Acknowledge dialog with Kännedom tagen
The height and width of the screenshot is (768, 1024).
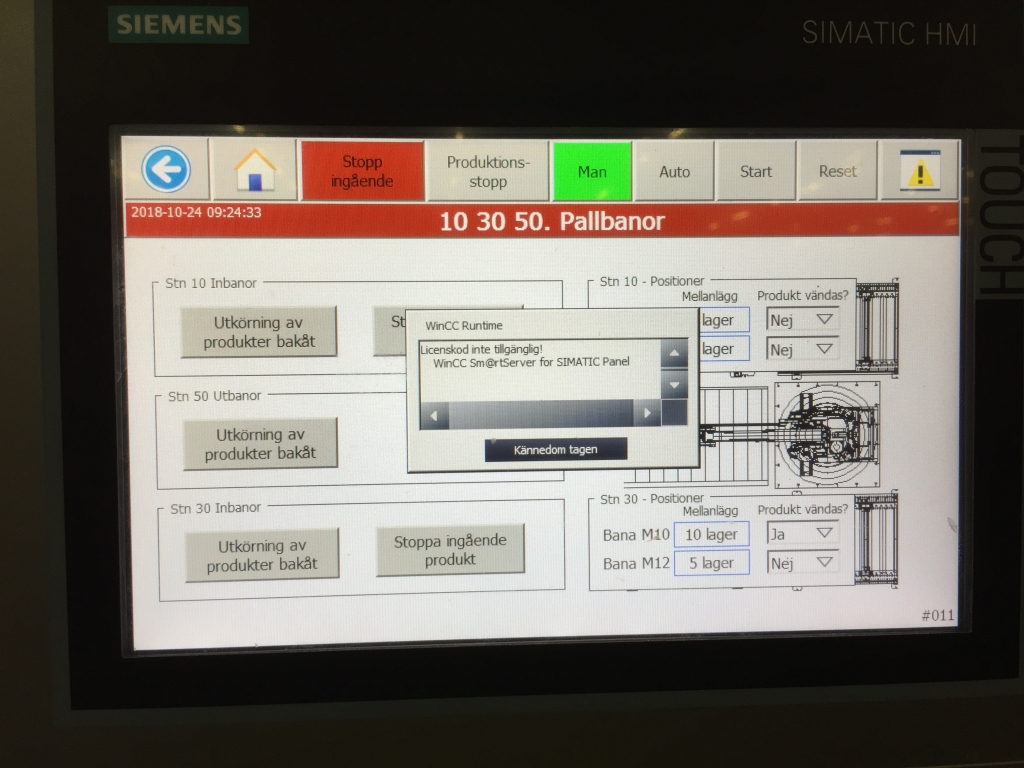pyautogui.click(x=556, y=449)
